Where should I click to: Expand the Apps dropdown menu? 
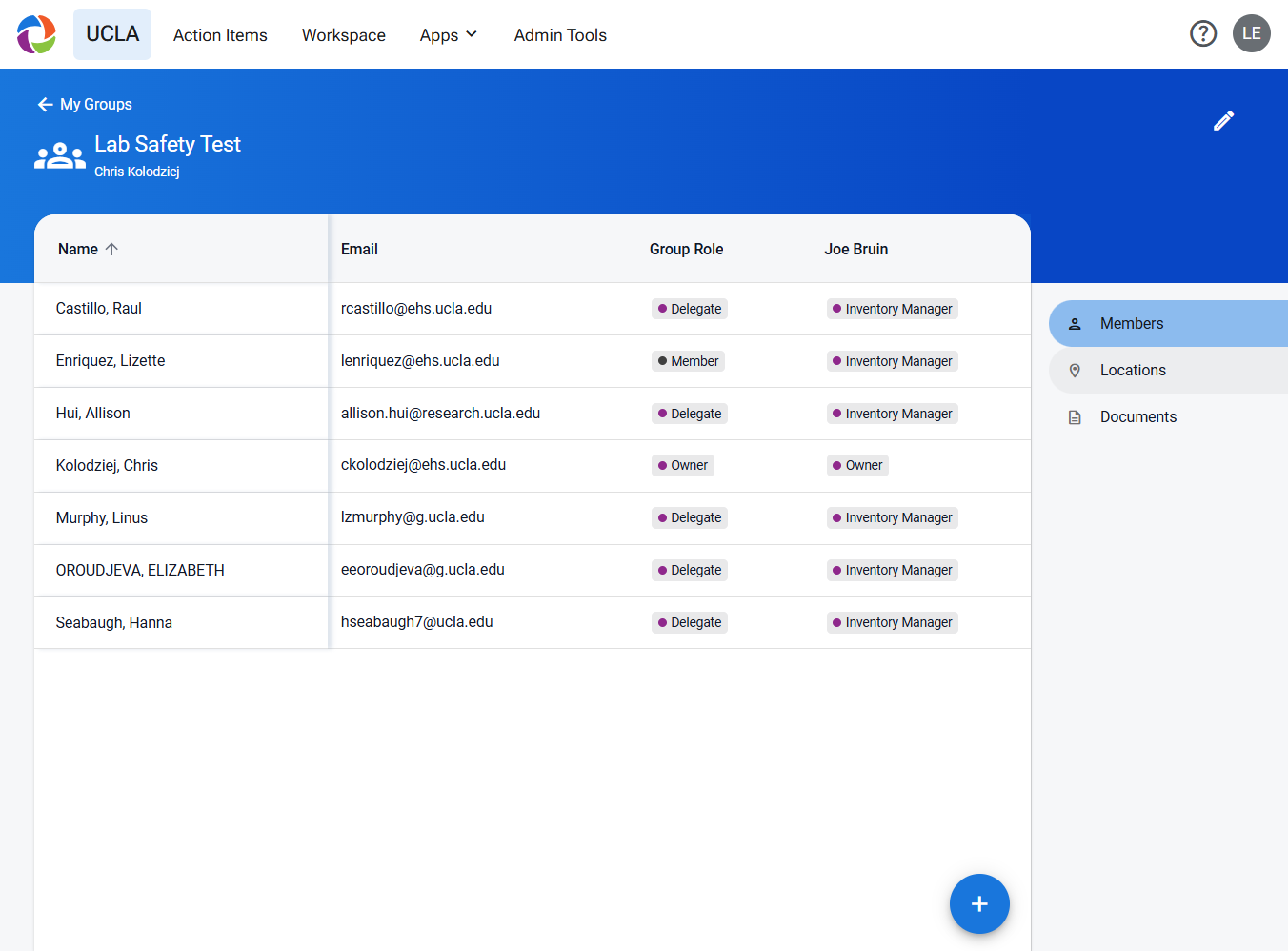pyautogui.click(x=449, y=35)
